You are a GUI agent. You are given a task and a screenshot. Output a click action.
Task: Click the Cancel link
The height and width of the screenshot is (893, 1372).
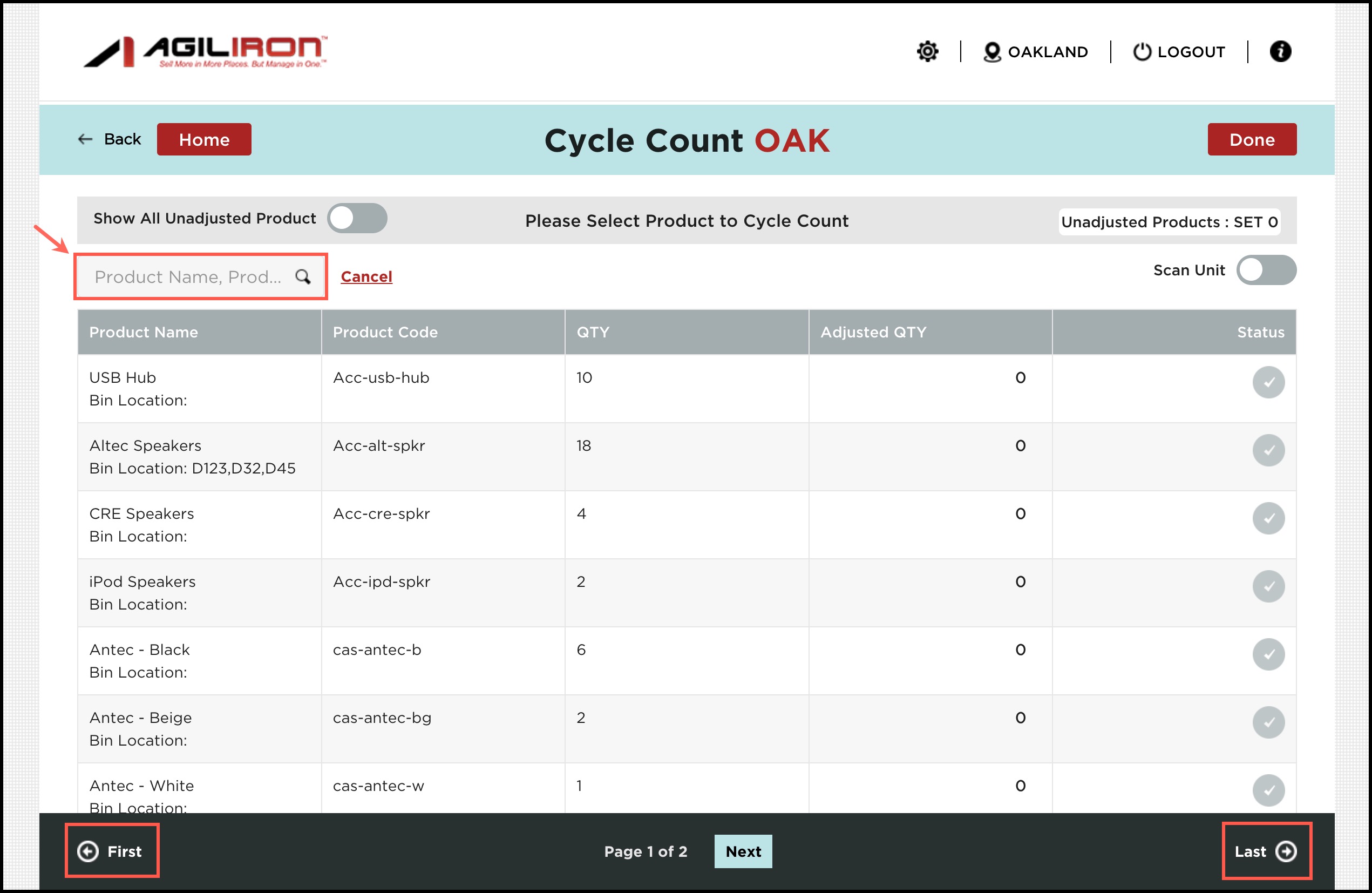click(x=366, y=277)
